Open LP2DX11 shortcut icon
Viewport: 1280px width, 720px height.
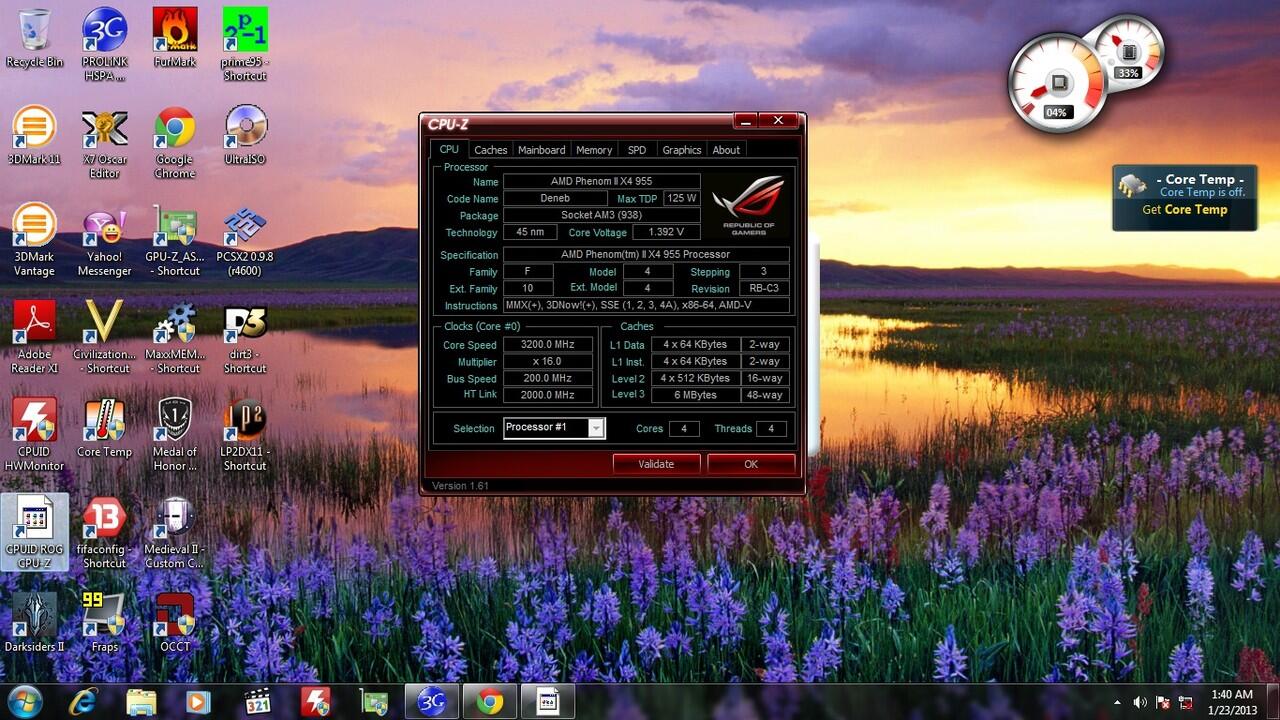point(244,434)
